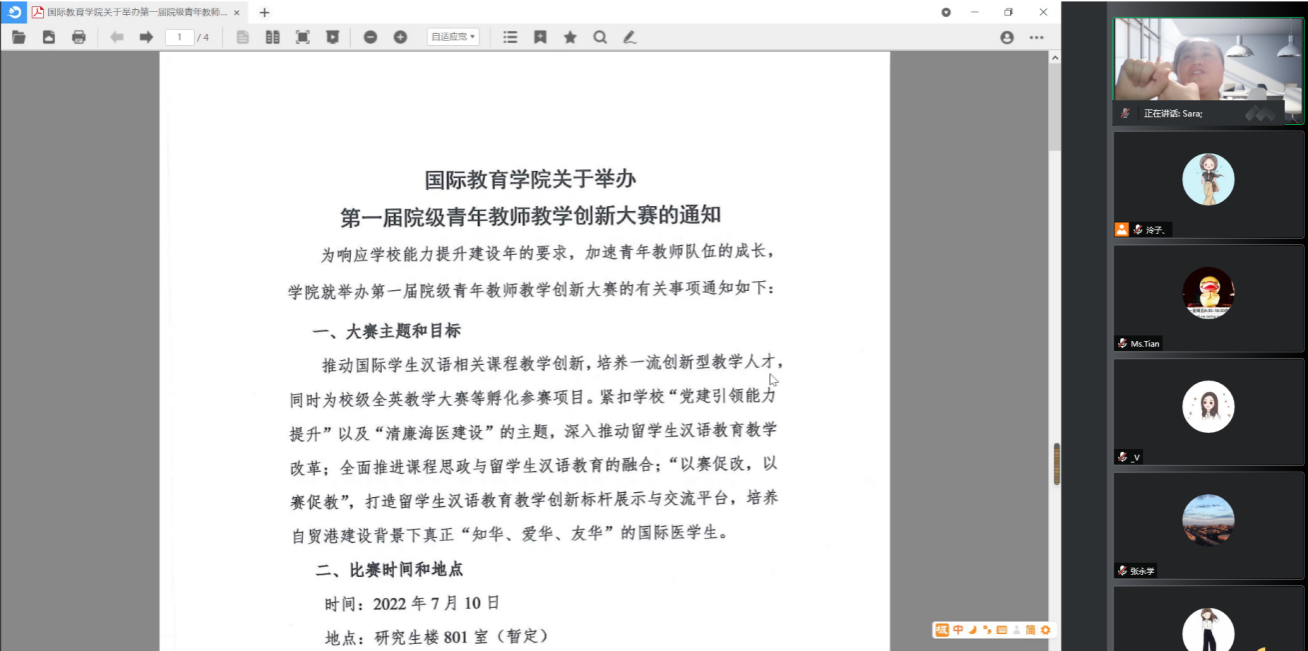Toggle full screen view mode

click(x=302, y=37)
